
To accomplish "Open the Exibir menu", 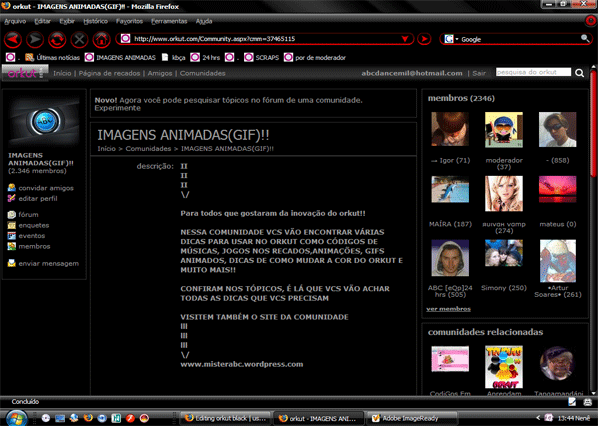I will [67, 21].
